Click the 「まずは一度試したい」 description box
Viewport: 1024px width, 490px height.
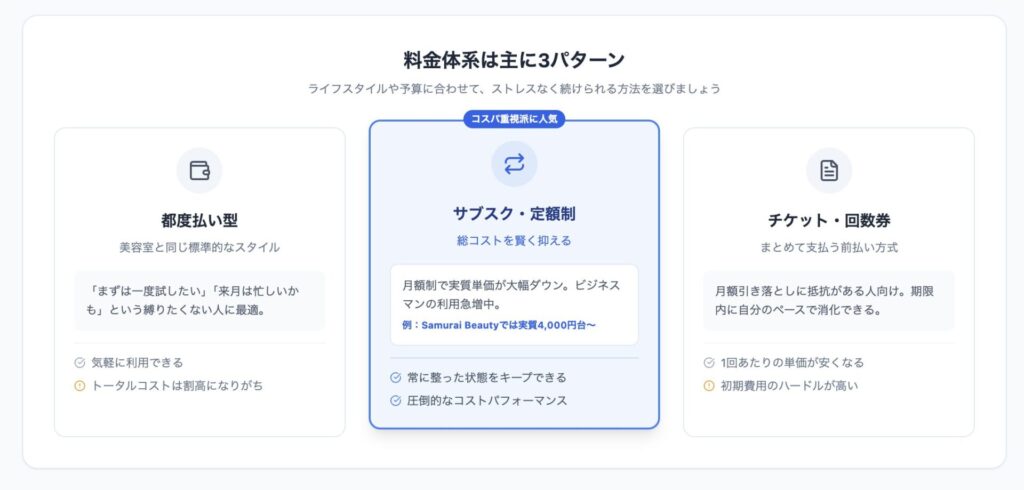[x=199, y=300]
